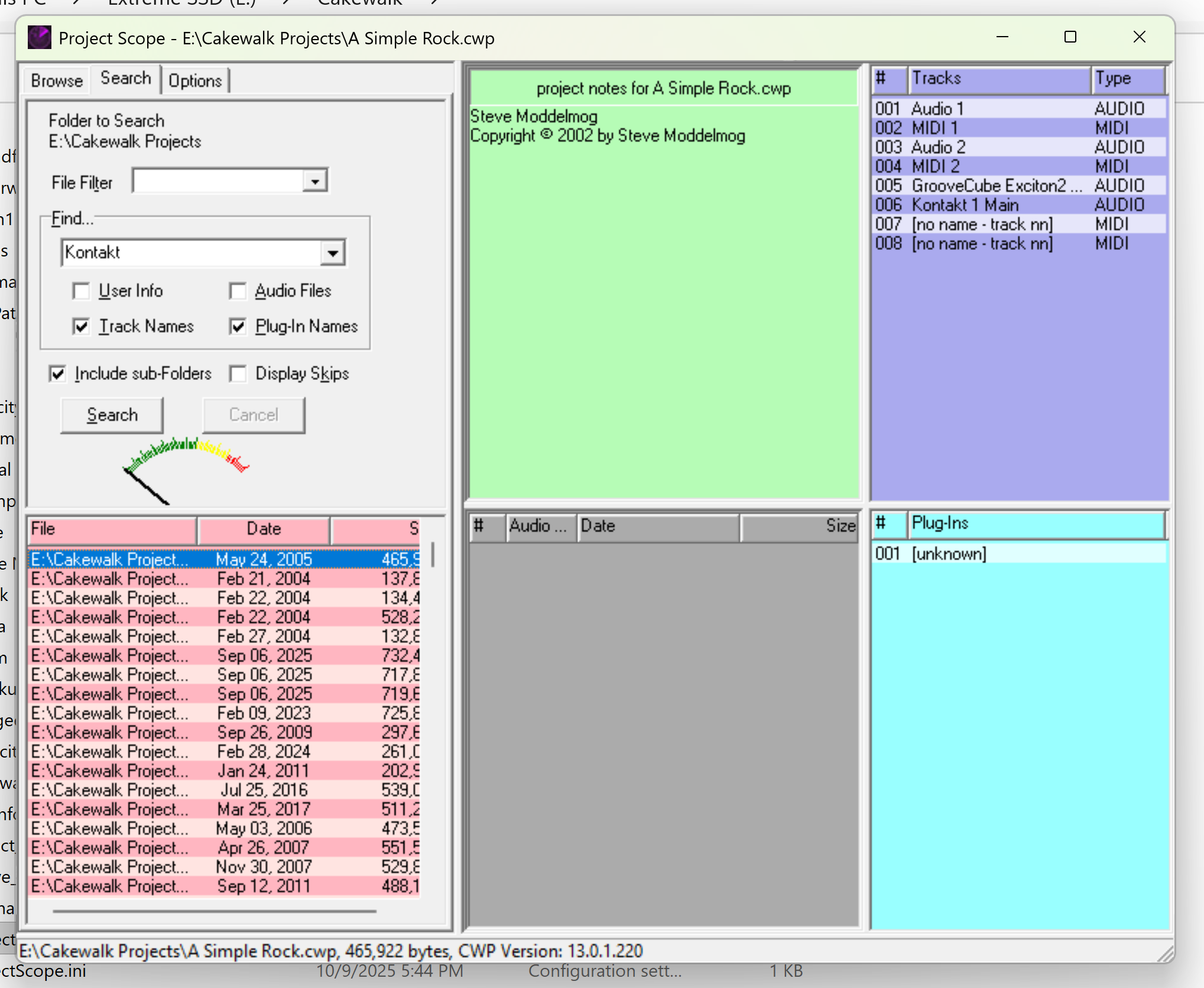Minimize the Project Scope window
1204x988 pixels.
[x=1002, y=37]
